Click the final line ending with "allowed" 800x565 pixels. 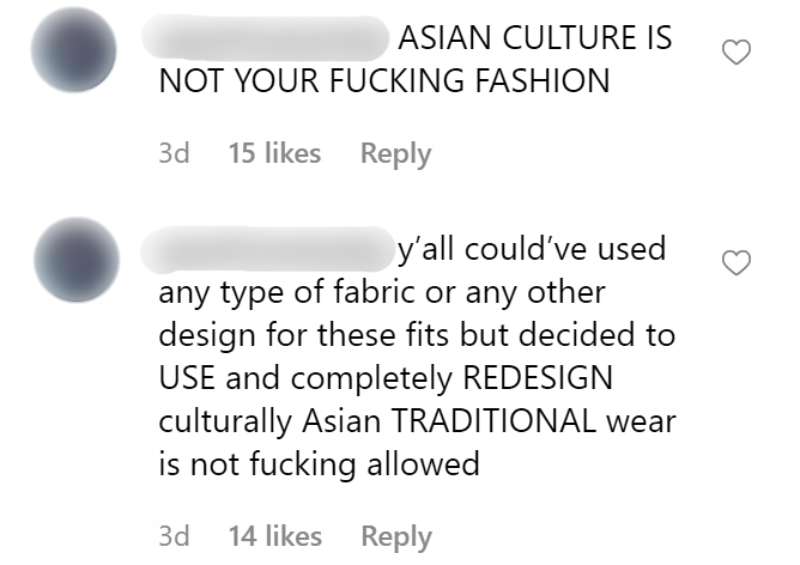click(x=319, y=465)
